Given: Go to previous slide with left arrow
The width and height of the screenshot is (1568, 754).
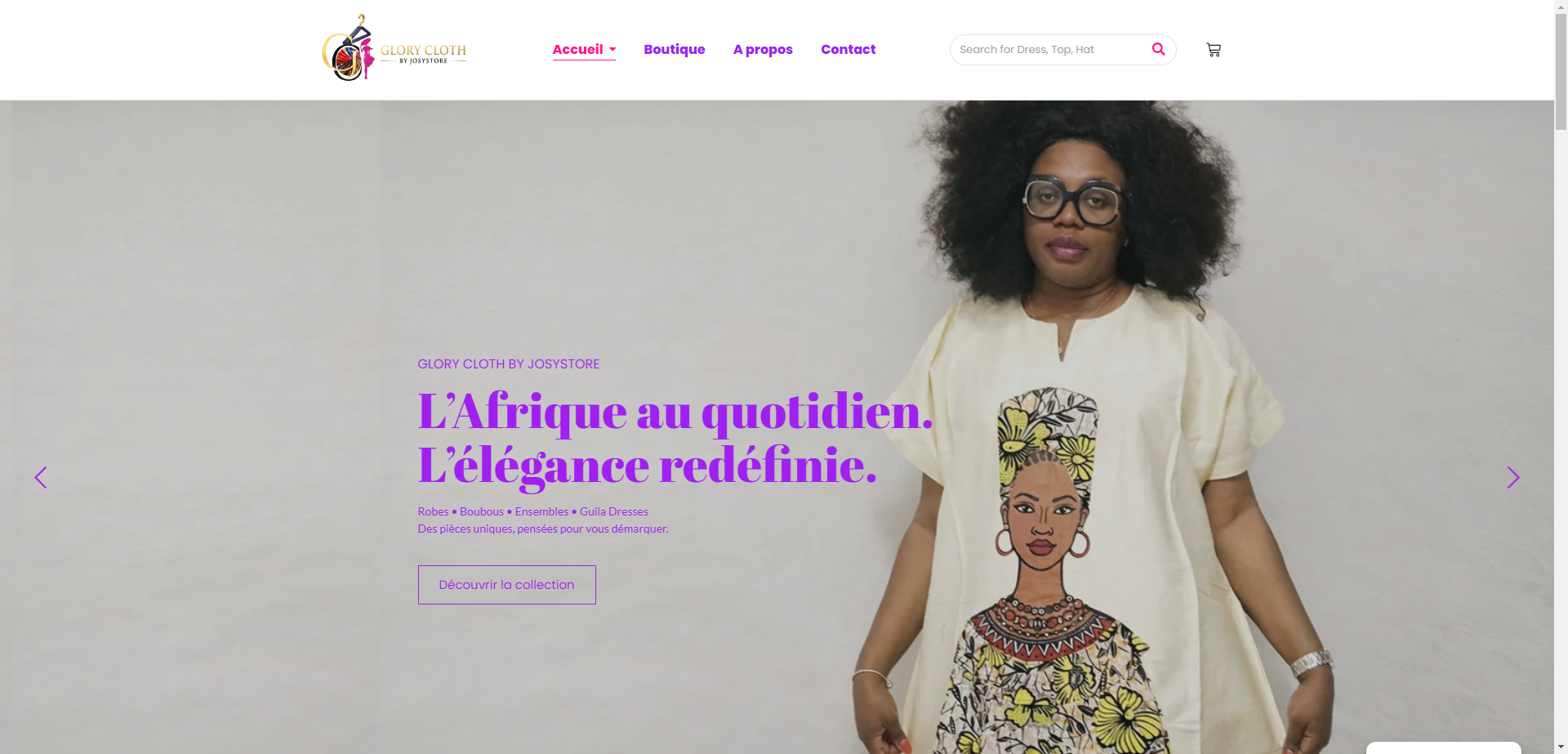Looking at the screenshot, I should pyautogui.click(x=41, y=478).
